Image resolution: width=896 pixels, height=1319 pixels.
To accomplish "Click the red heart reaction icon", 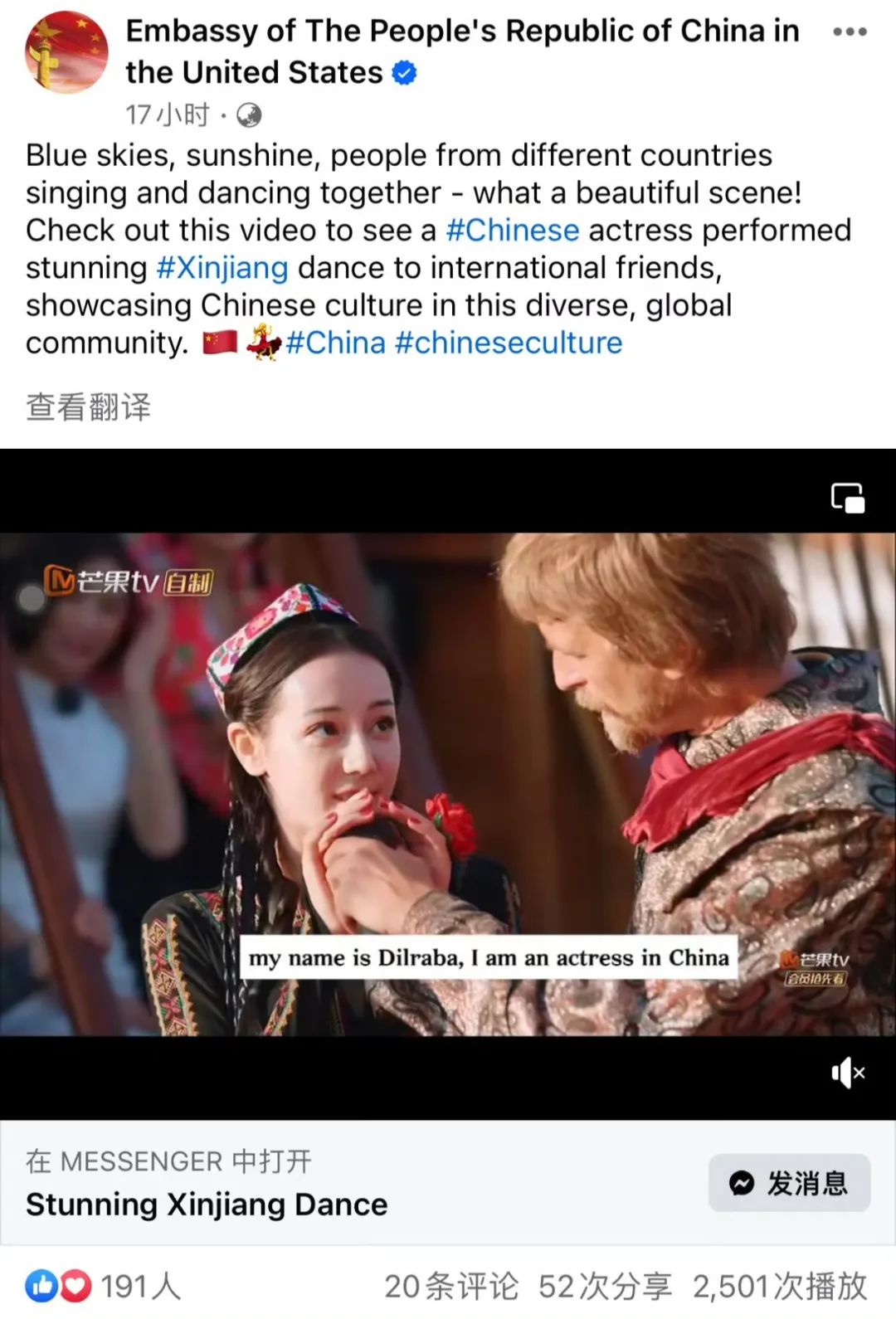I will point(75,1286).
